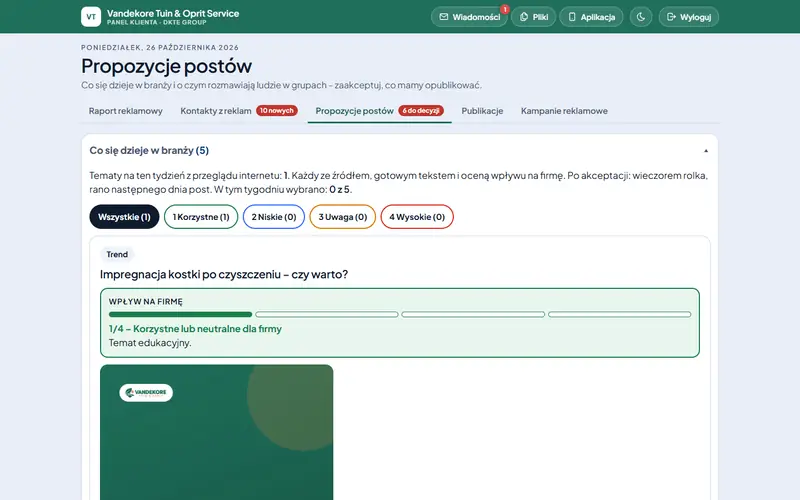800x500 pixels.
Task: Filter by 2 Niskie (0)
Action: click(x=274, y=217)
